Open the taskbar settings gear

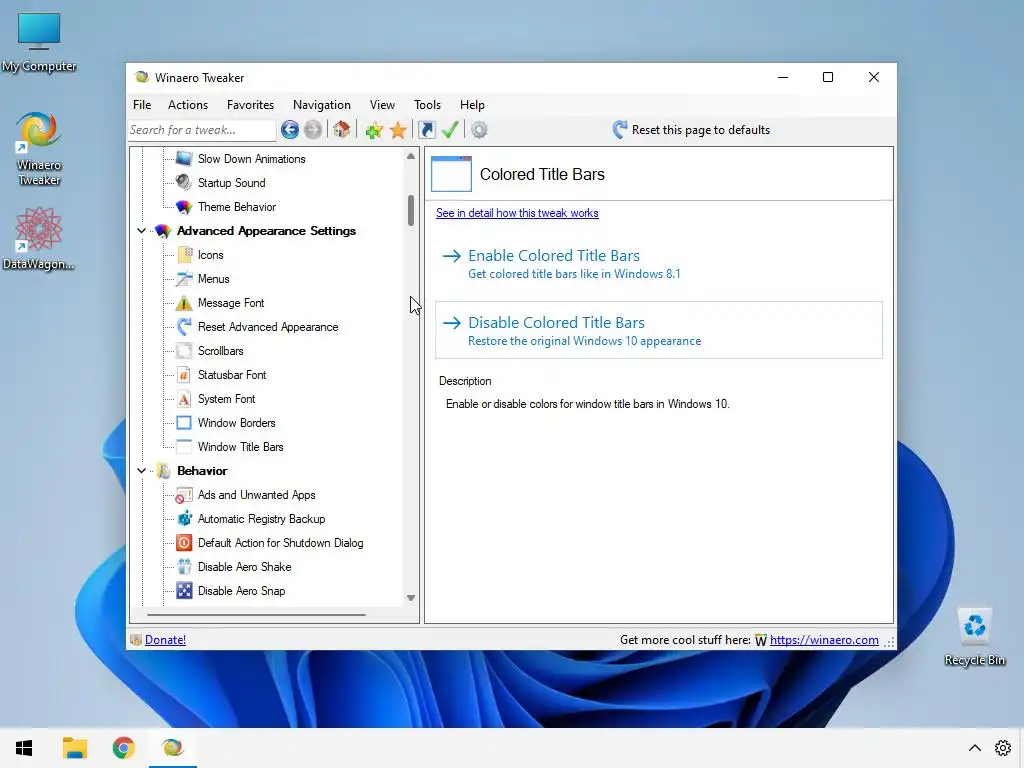pos(1003,748)
